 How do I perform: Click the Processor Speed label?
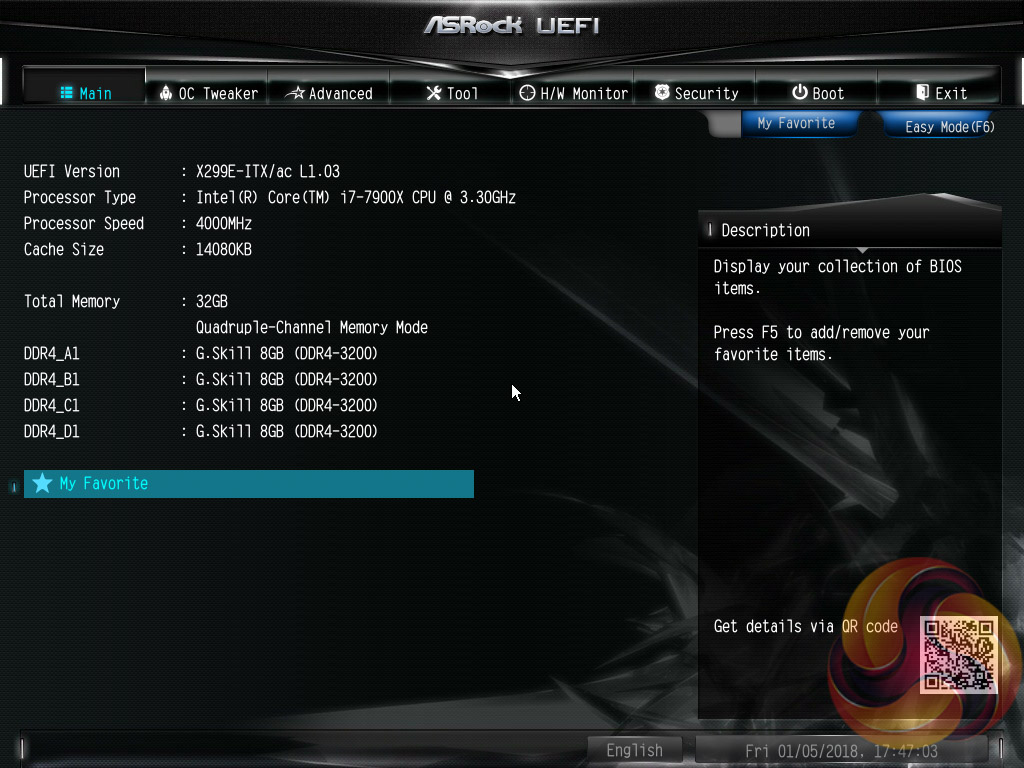[84, 224]
